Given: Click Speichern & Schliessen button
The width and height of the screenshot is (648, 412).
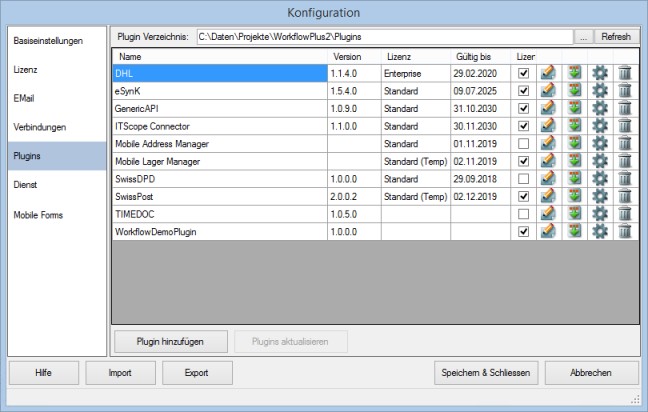Looking at the screenshot, I should point(486,373).
